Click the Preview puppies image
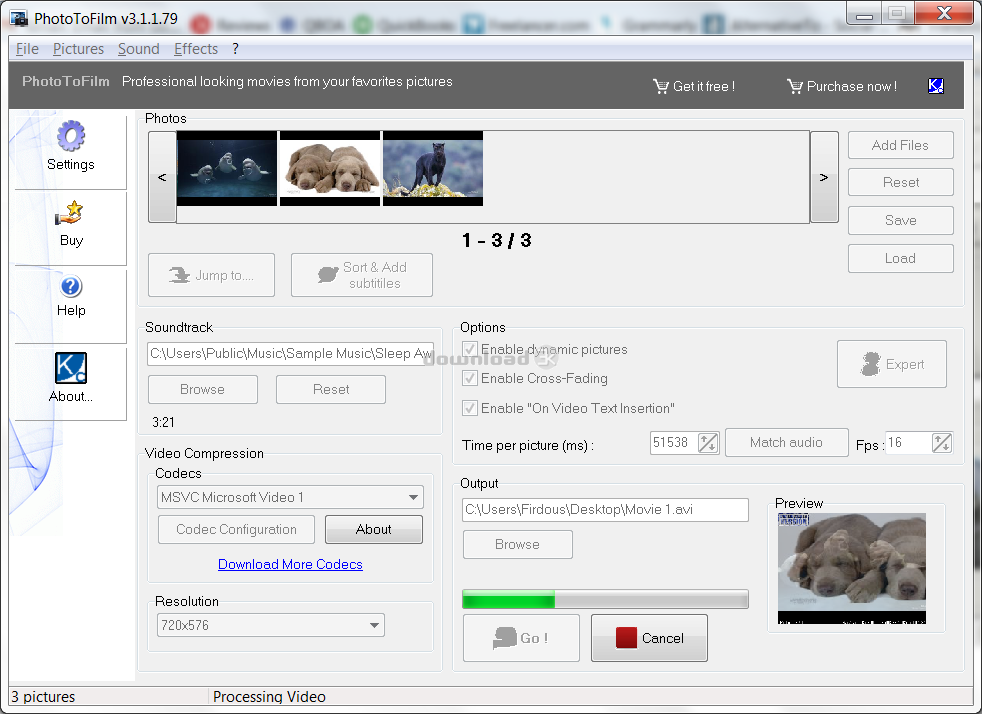The height and width of the screenshot is (714, 982). (852, 569)
